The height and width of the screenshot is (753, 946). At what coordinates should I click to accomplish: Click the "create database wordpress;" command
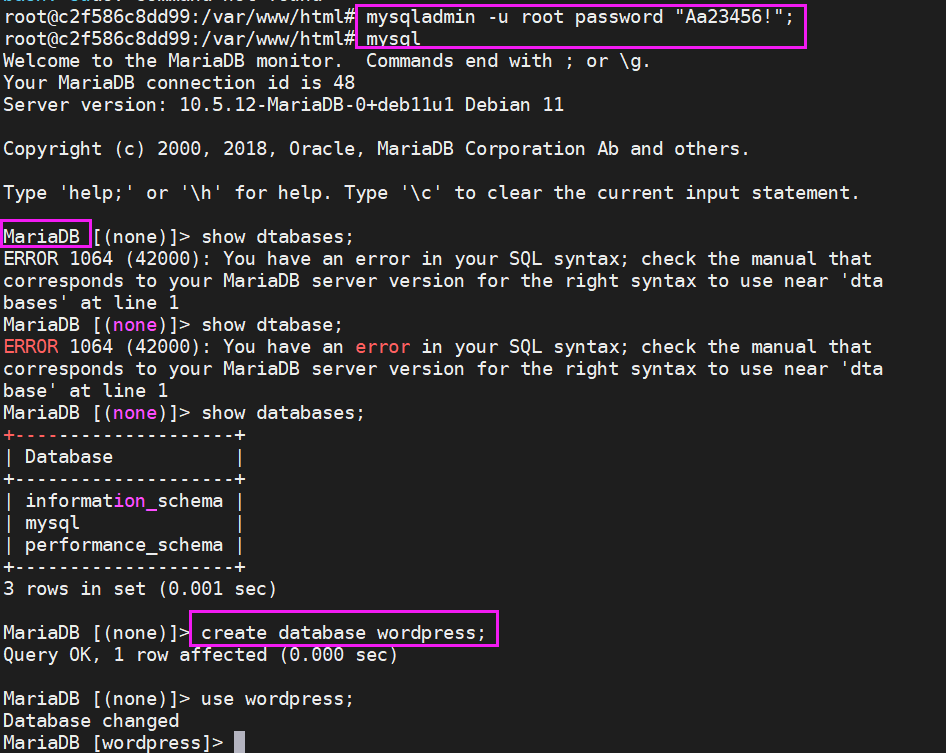(343, 633)
